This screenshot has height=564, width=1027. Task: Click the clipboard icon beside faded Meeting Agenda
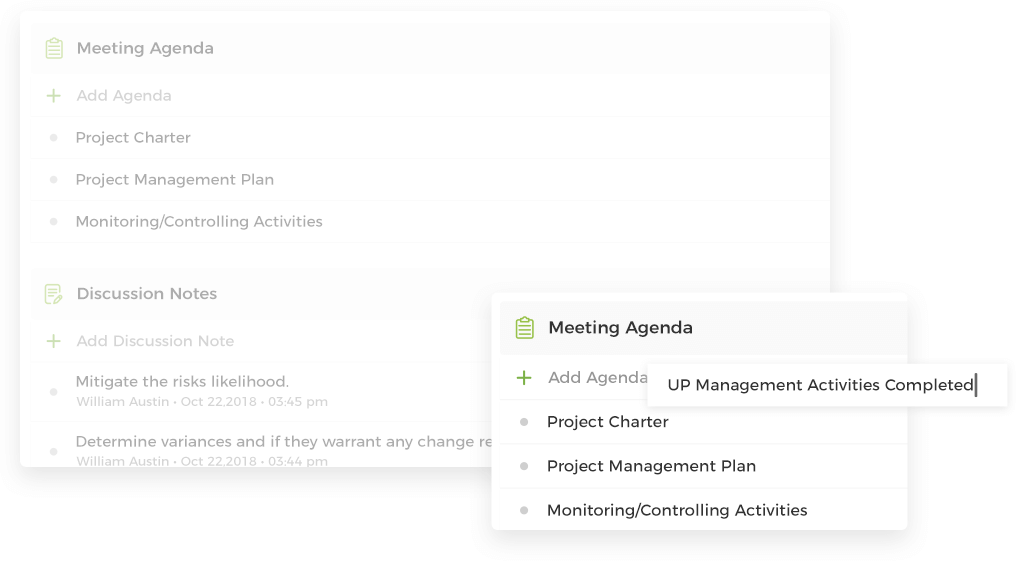(x=54, y=48)
